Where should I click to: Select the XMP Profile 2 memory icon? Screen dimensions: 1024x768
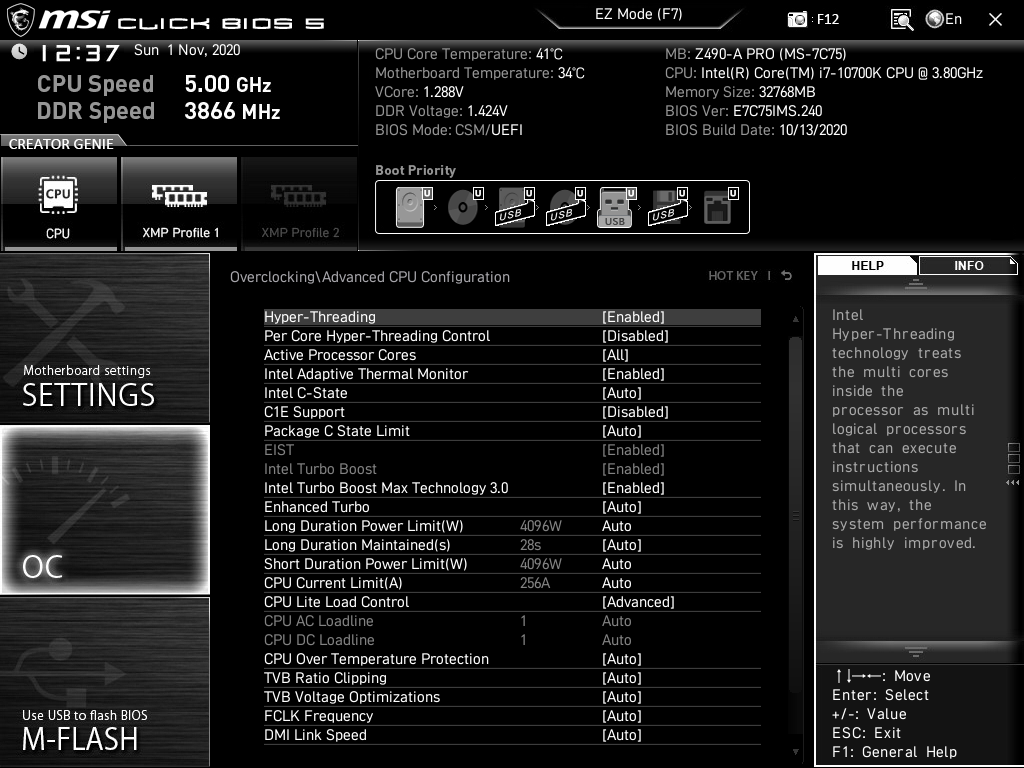(300, 204)
